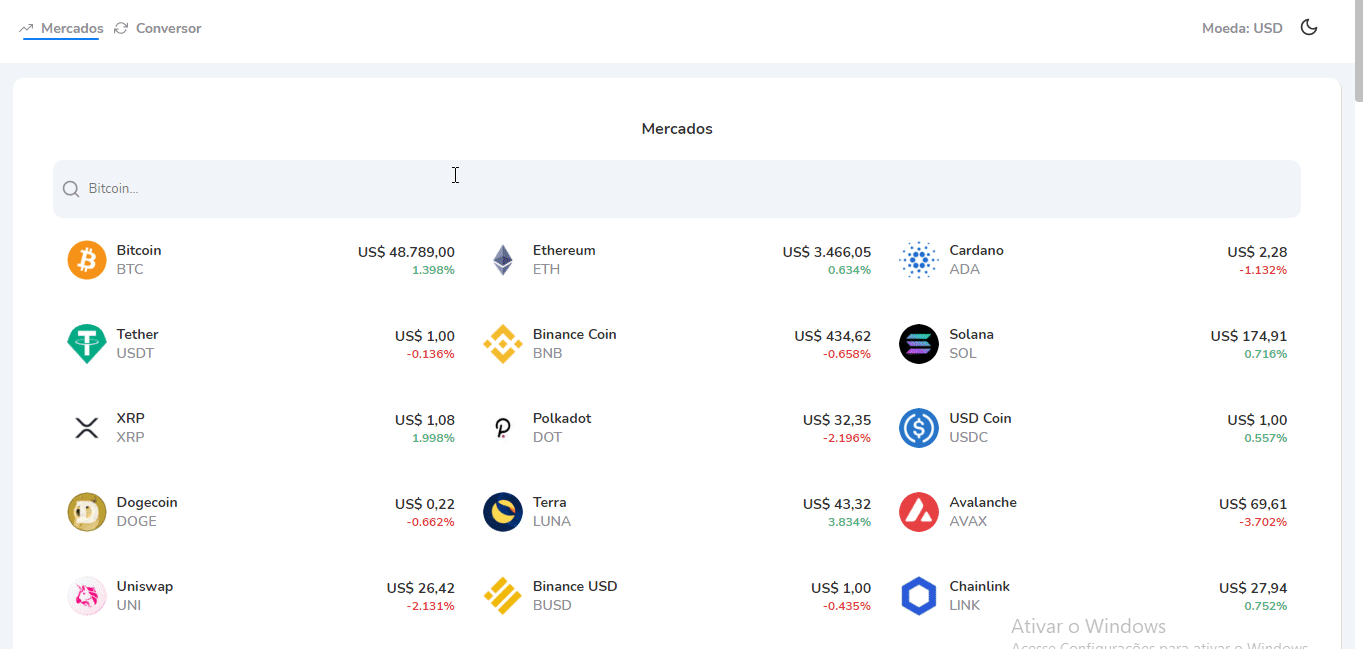Click the page vertical scrollbar thumb
This screenshot has width=1363, height=649.
(1358, 50)
